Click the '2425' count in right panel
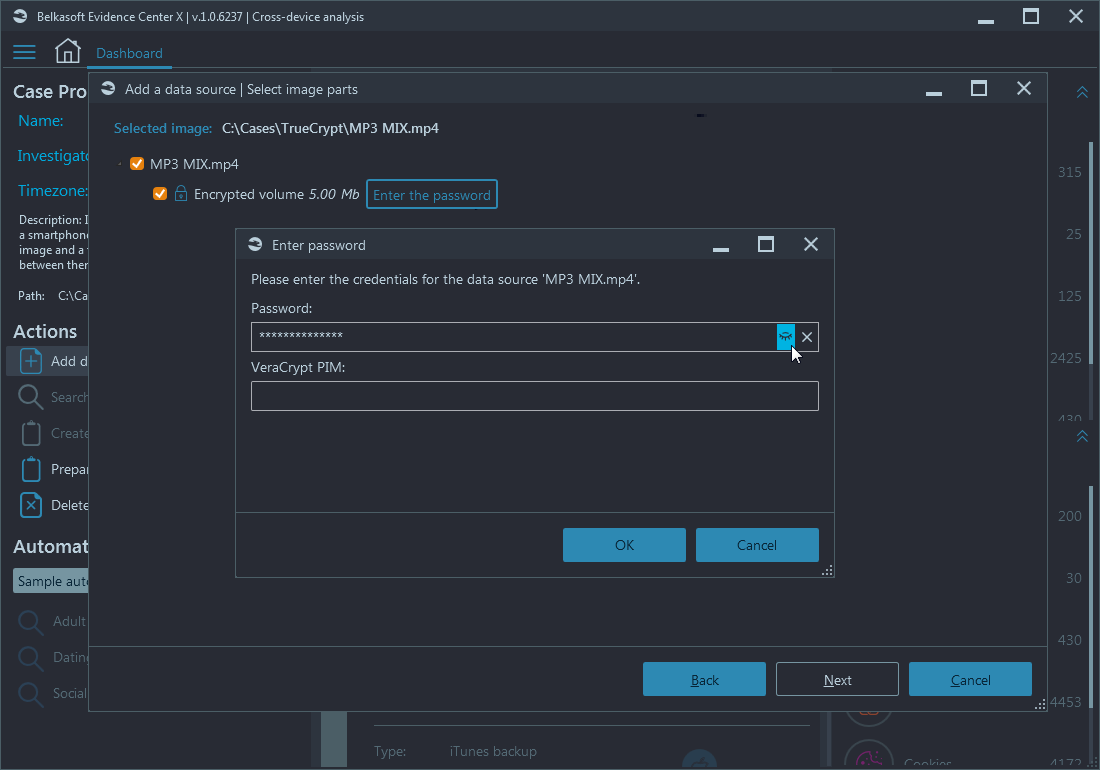The height and width of the screenshot is (770, 1100). pyautogui.click(x=1066, y=358)
